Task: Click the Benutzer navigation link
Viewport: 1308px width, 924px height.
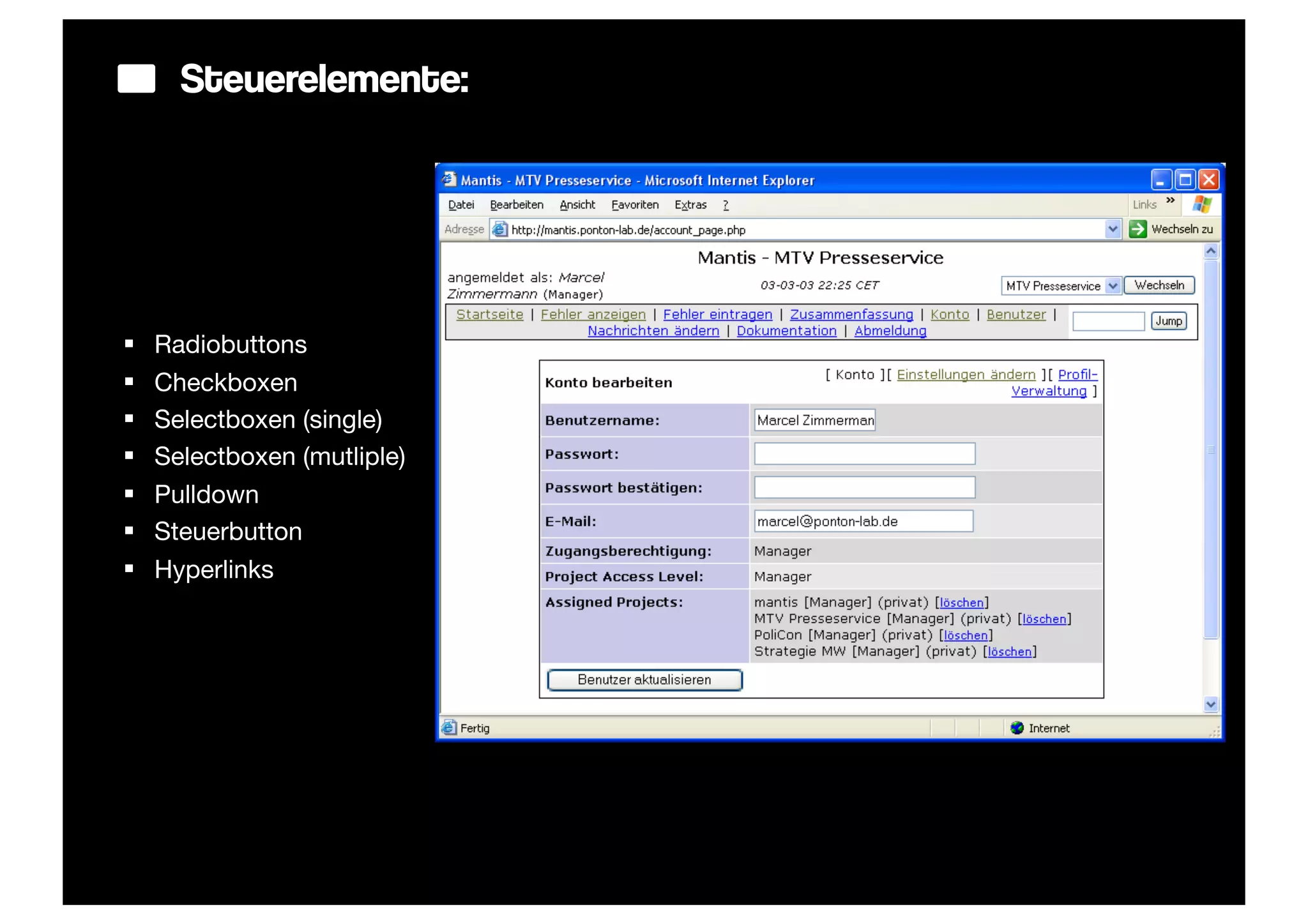Action: tap(1016, 314)
